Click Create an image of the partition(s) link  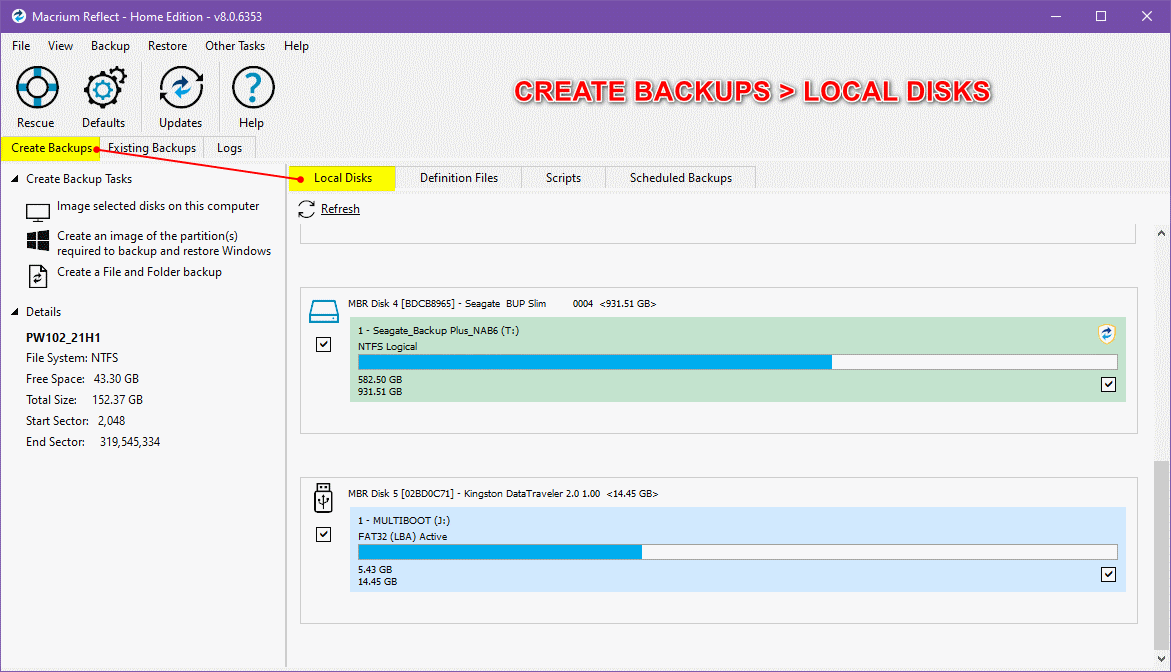(x=164, y=243)
